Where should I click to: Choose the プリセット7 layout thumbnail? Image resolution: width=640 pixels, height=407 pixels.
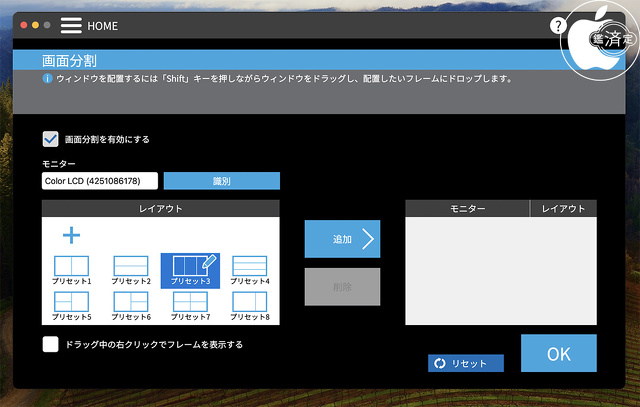(190, 301)
